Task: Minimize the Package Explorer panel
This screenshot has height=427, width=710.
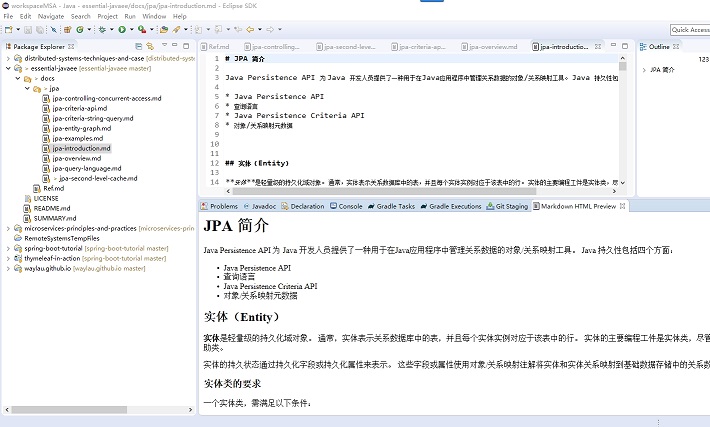Action: pyautogui.click(x=175, y=46)
